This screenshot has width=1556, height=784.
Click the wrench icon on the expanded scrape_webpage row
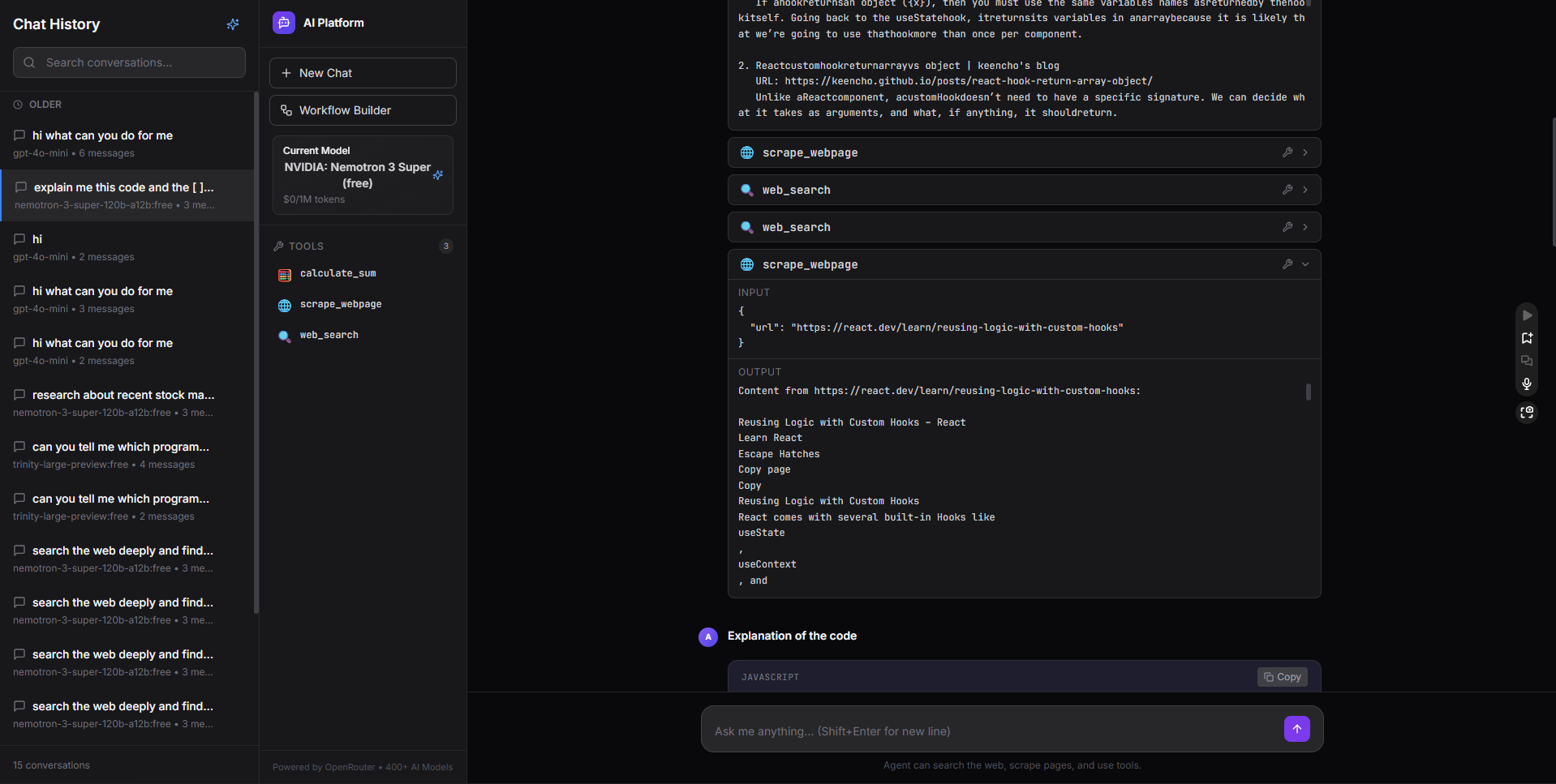(x=1287, y=264)
